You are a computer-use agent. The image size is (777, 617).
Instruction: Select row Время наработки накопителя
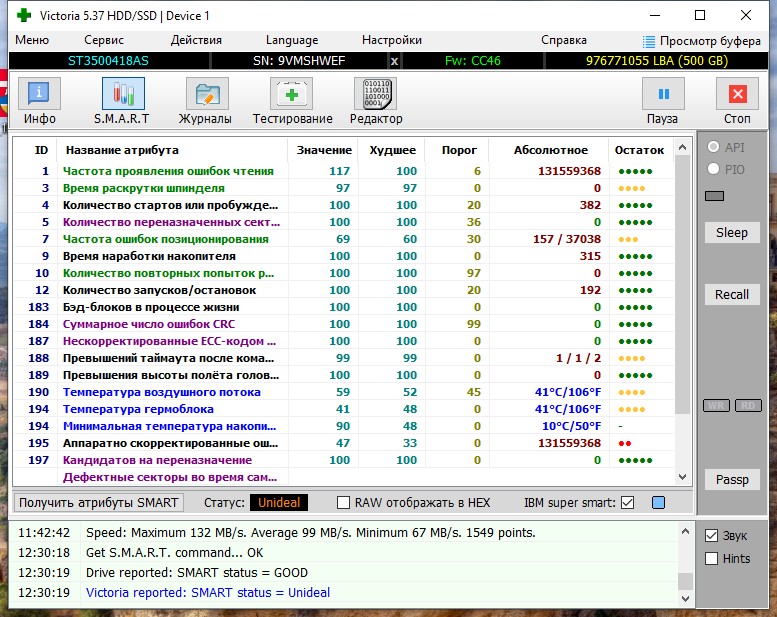pyautogui.click(x=343, y=256)
